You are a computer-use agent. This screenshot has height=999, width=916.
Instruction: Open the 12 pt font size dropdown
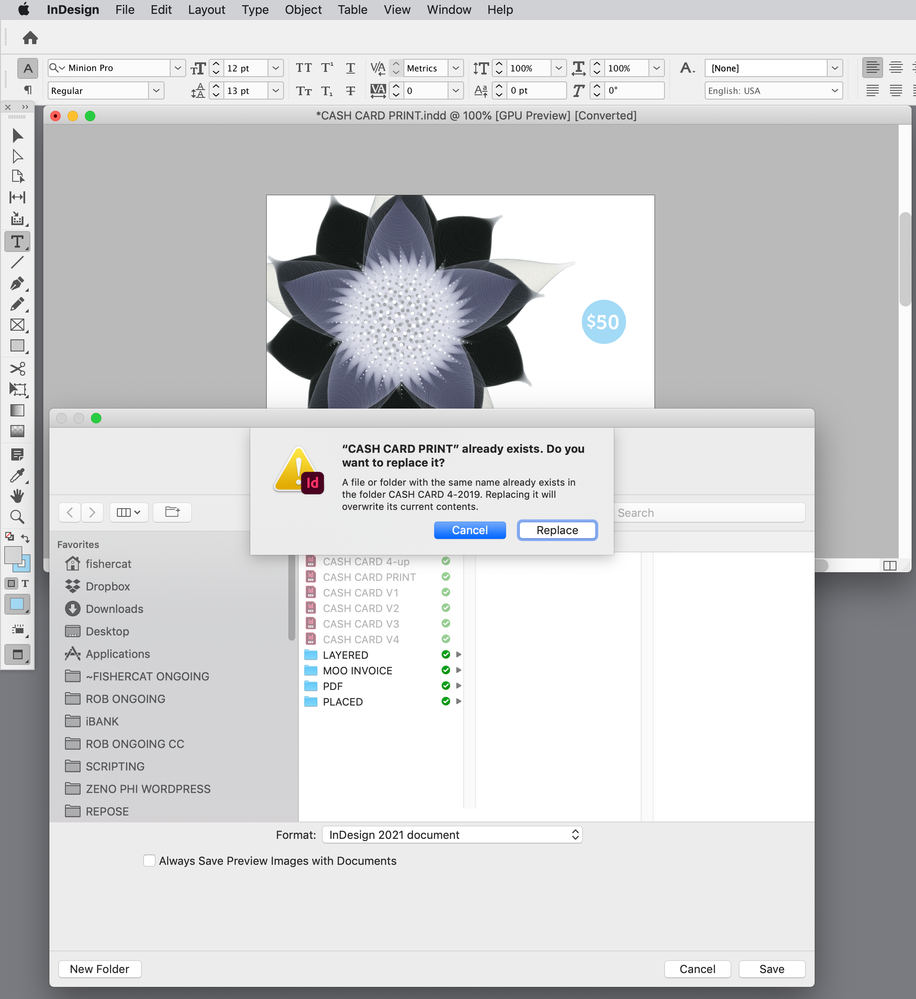pos(276,68)
